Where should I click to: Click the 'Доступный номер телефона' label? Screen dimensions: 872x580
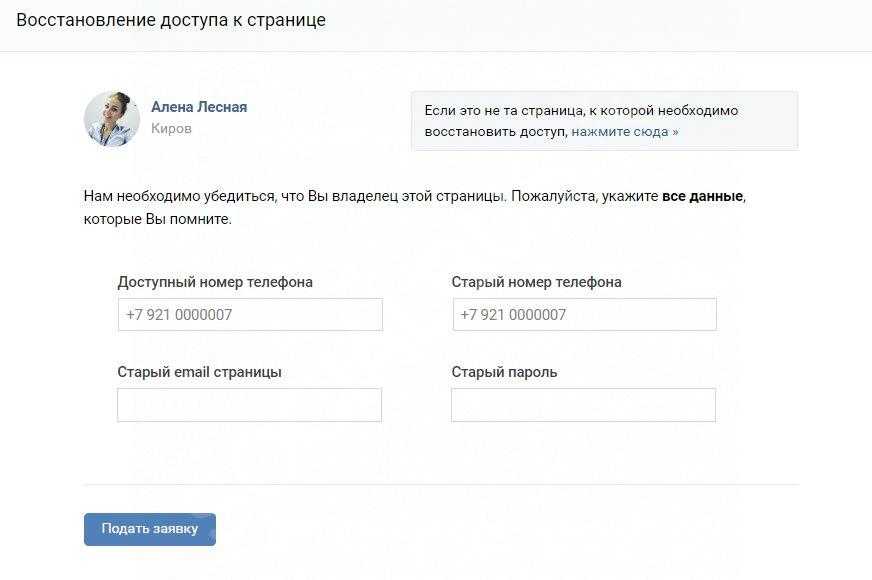pyautogui.click(x=215, y=282)
